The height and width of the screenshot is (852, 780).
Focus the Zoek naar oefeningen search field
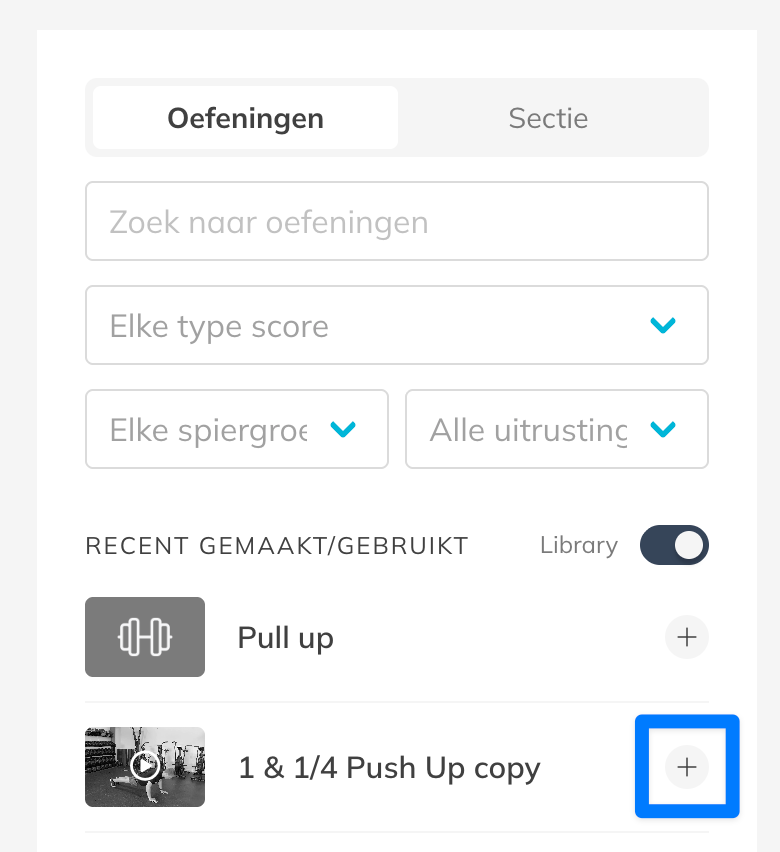pyautogui.click(x=396, y=221)
